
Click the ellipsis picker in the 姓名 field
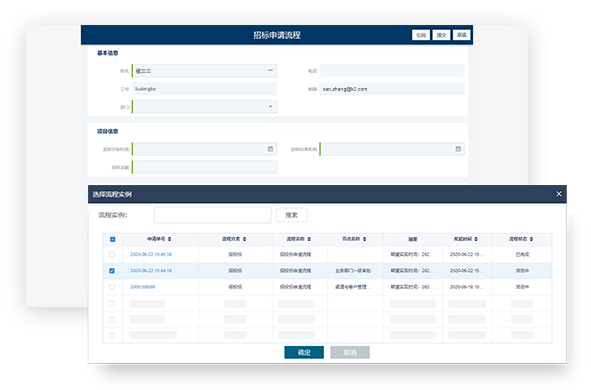(x=270, y=70)
